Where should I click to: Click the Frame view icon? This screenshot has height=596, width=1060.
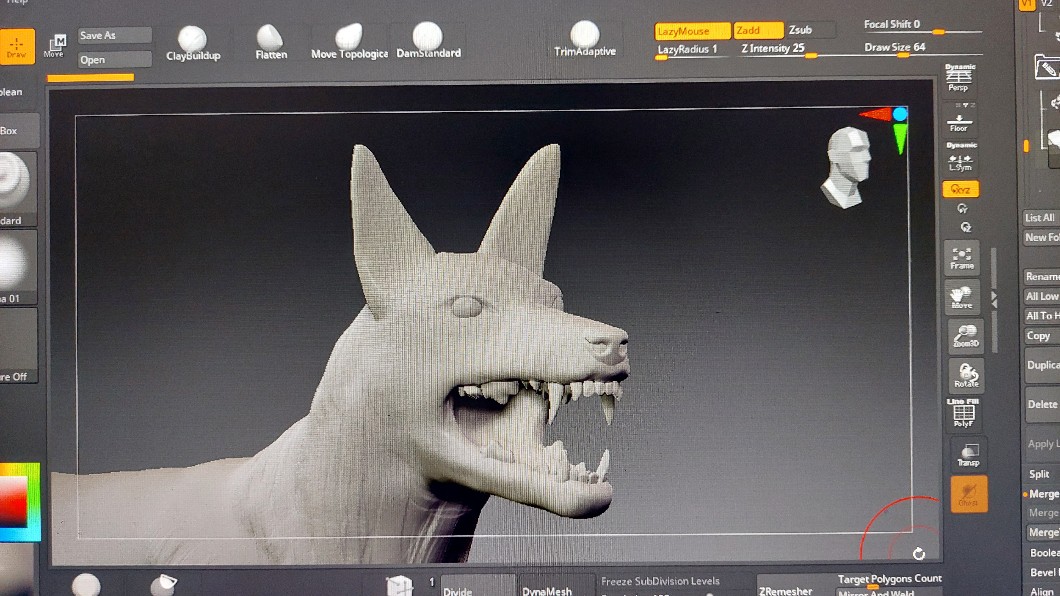(962, 257)
